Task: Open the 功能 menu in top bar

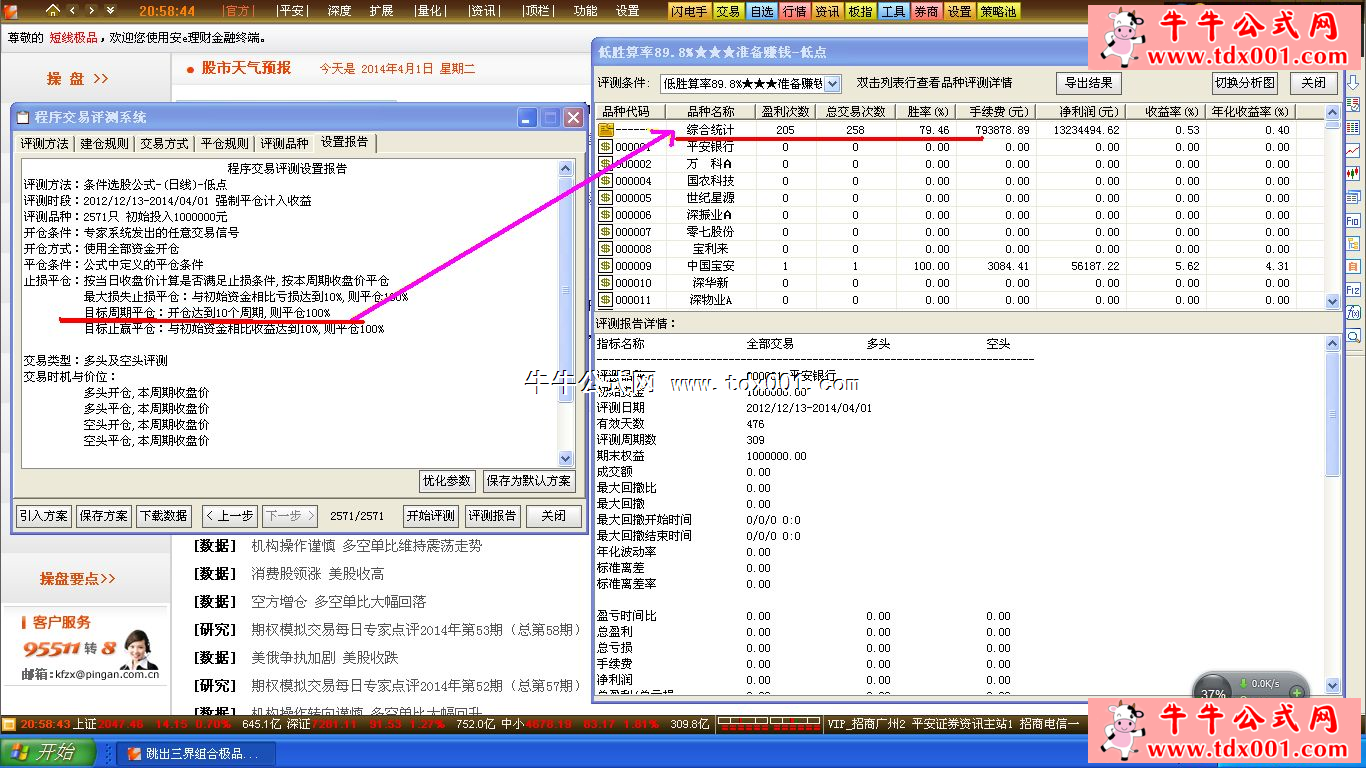Action: [586, 11]
